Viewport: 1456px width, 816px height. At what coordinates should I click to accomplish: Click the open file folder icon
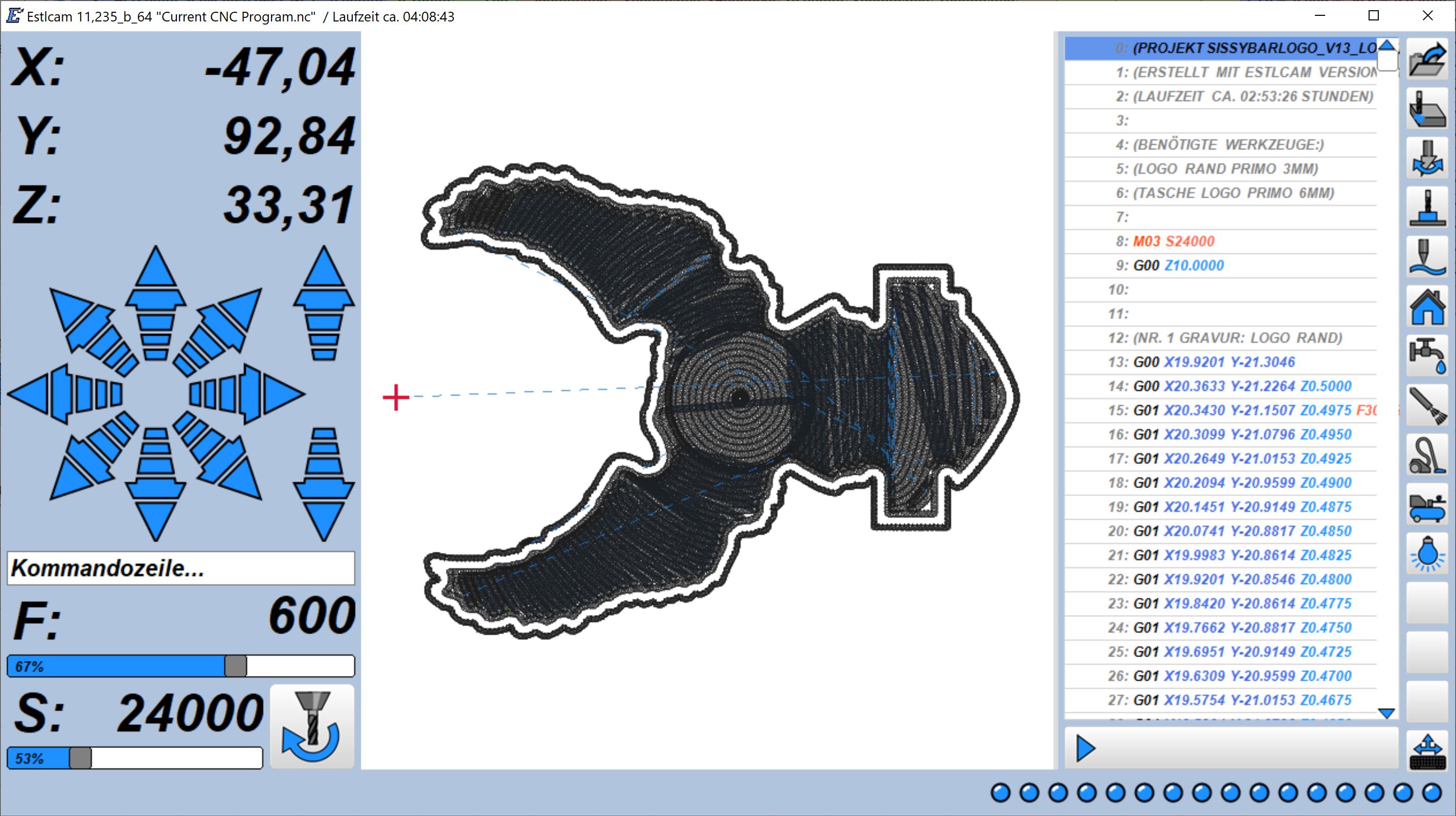click(x=1427, y=59)
